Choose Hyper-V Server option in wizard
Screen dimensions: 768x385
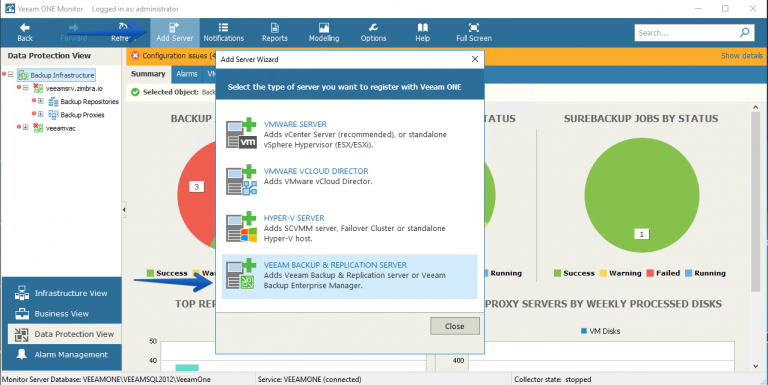pyautogui.click(x=349, y=228)
